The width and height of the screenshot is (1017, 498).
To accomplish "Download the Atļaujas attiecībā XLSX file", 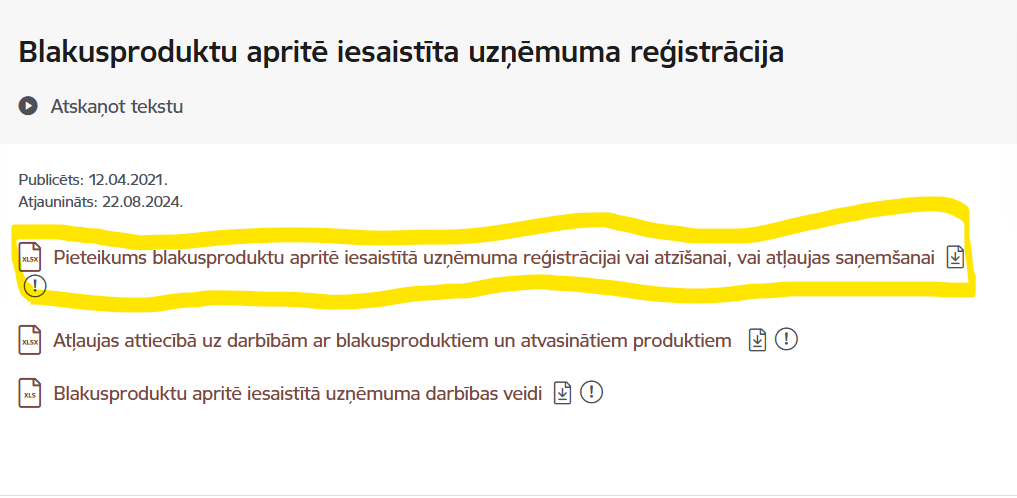I will pos(758,340).
